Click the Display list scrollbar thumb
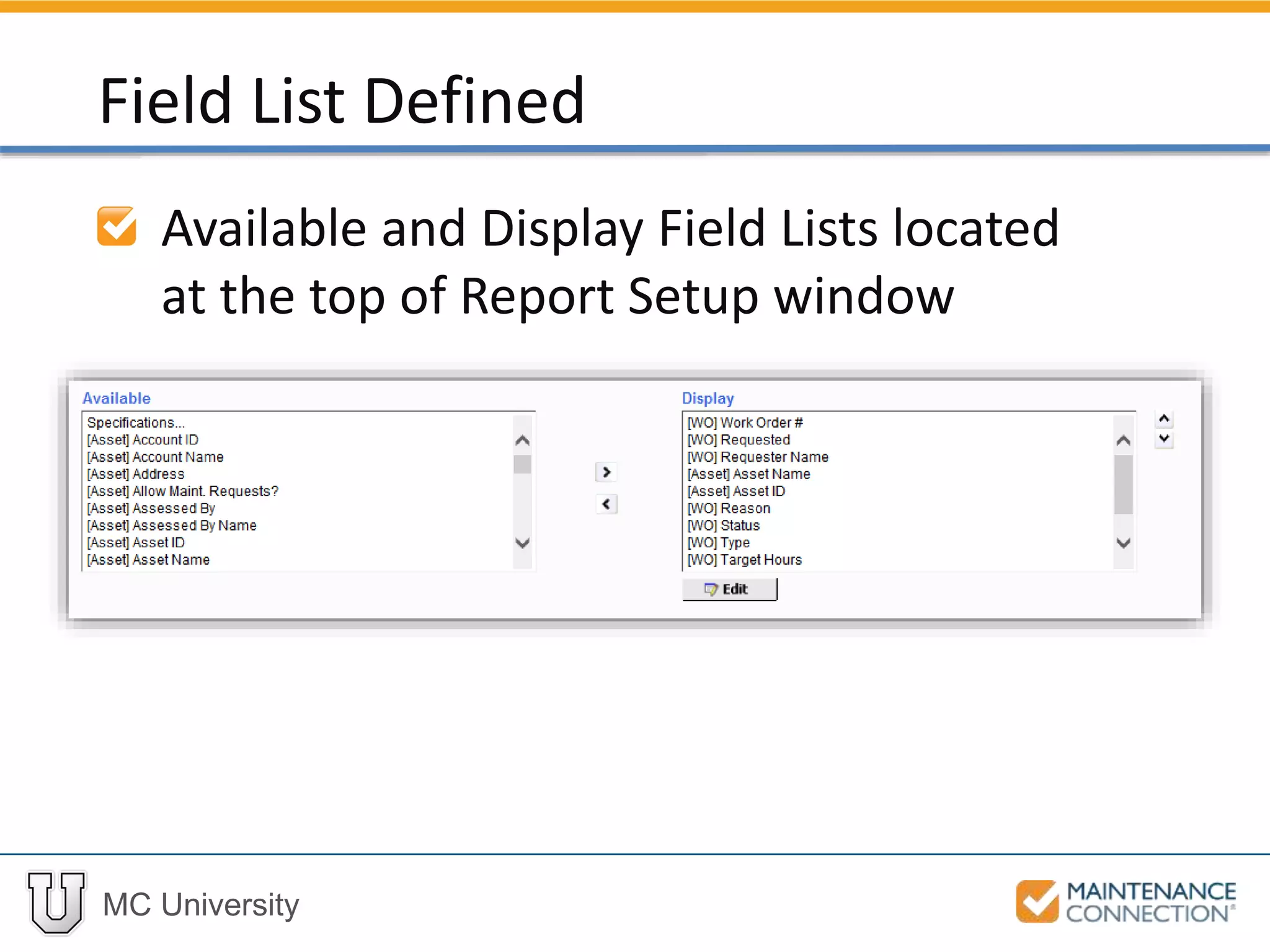The height and width of the screenshot is (952, 1270). coord(1123,485)
